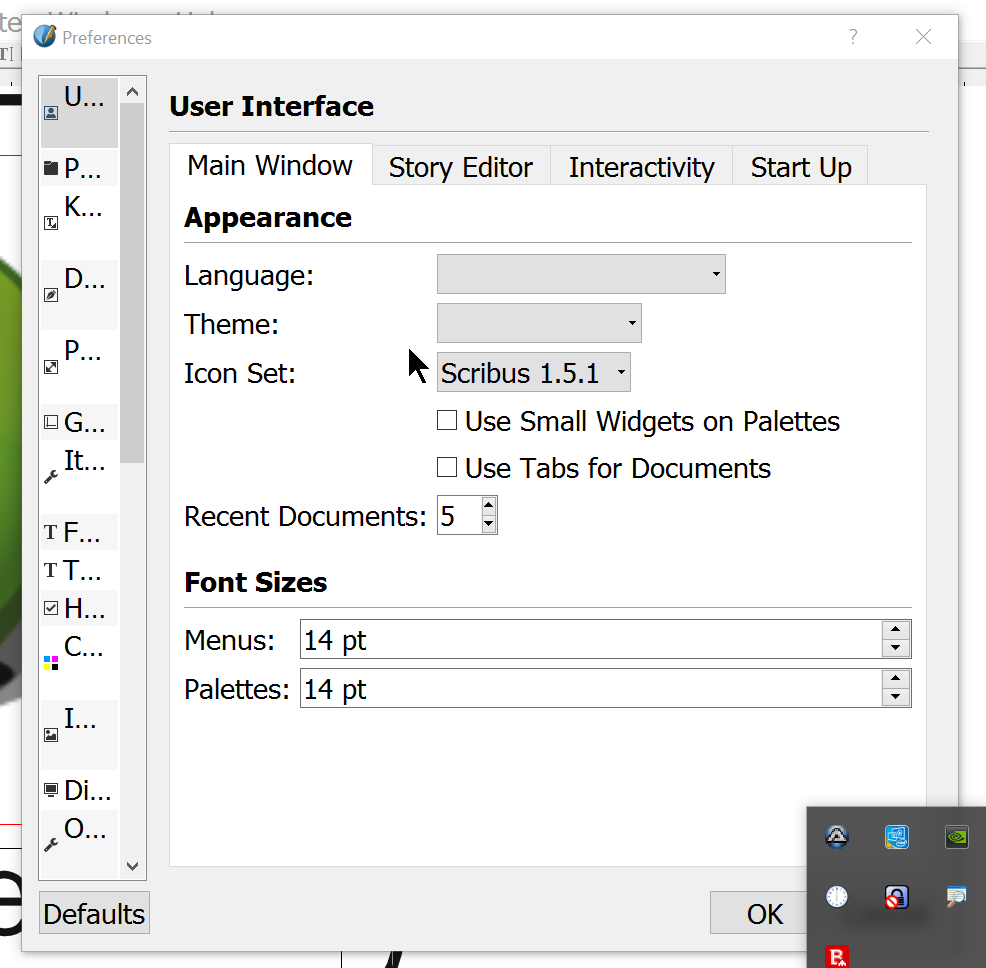This screenshot has width=986, height=968.
Task: Open the Icon Set dropdown showing Scribus 1.5.1
Action: [x=533, y=373]
